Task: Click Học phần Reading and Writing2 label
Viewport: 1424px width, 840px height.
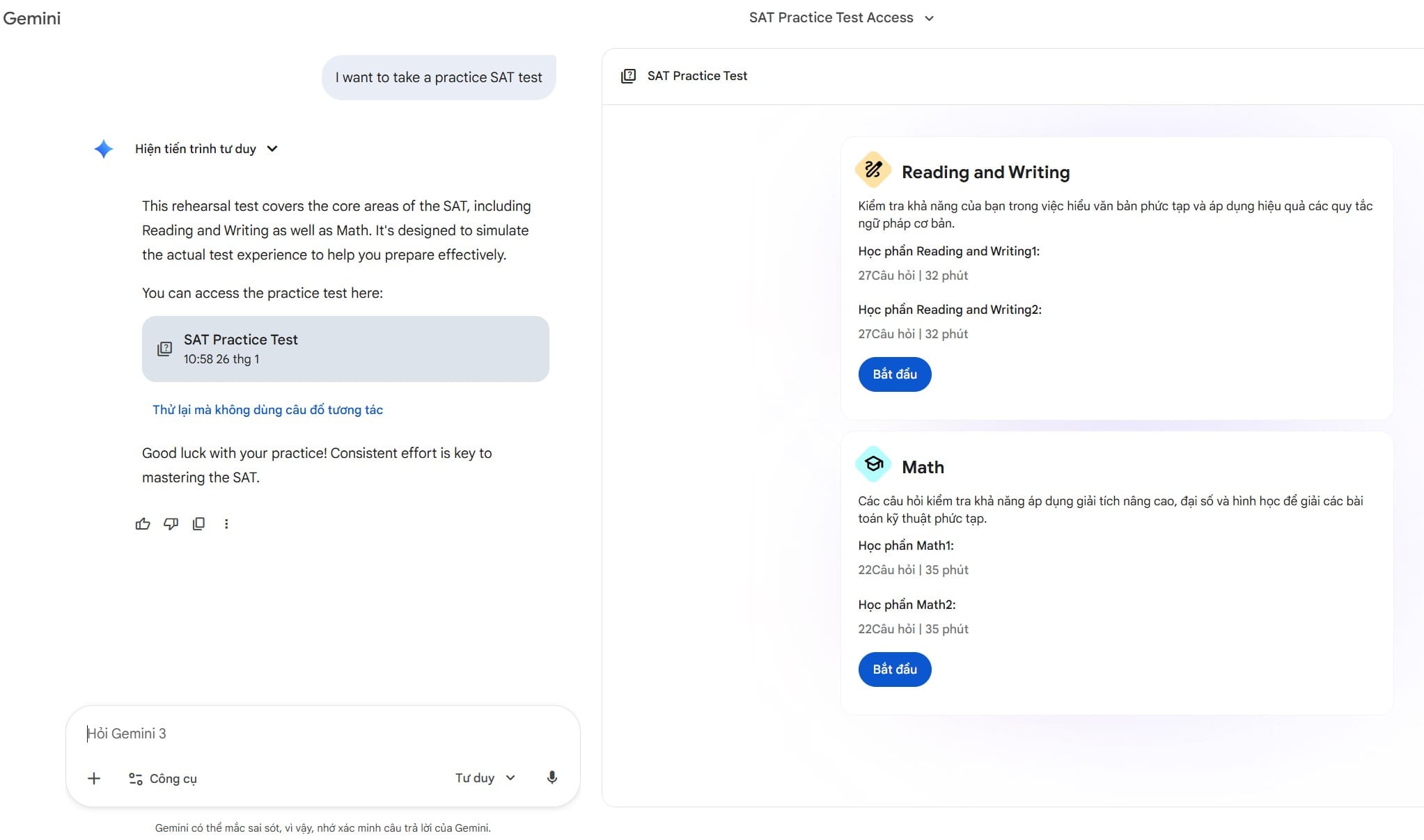Action: 950,310
